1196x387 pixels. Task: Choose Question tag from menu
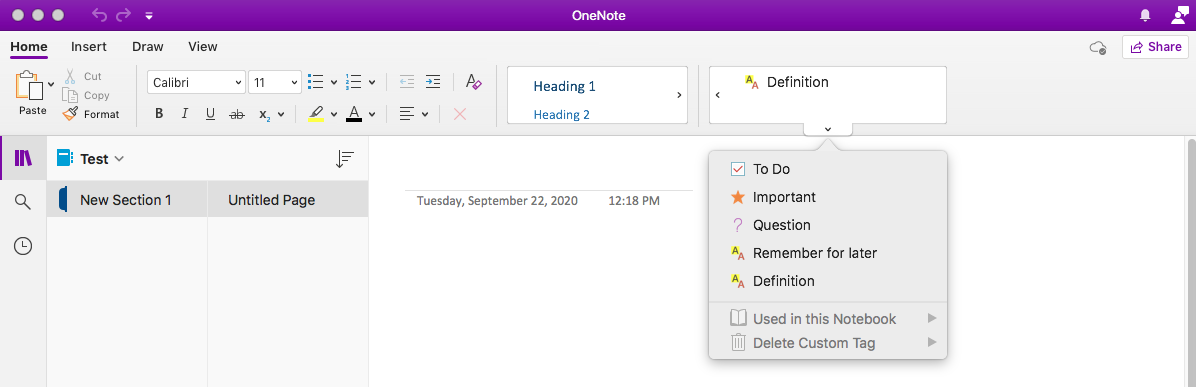(828, 225)
